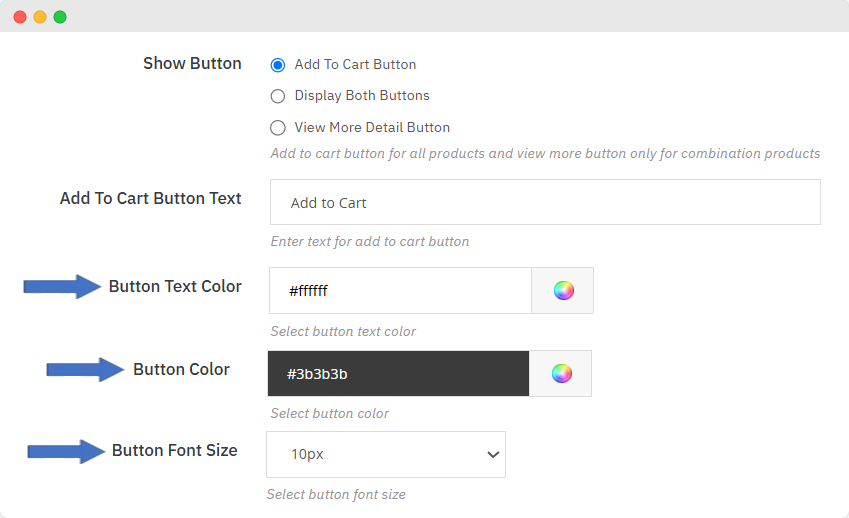The image size is (849, 518).
Task: Maximize the window using the green button
Action: 60,17
